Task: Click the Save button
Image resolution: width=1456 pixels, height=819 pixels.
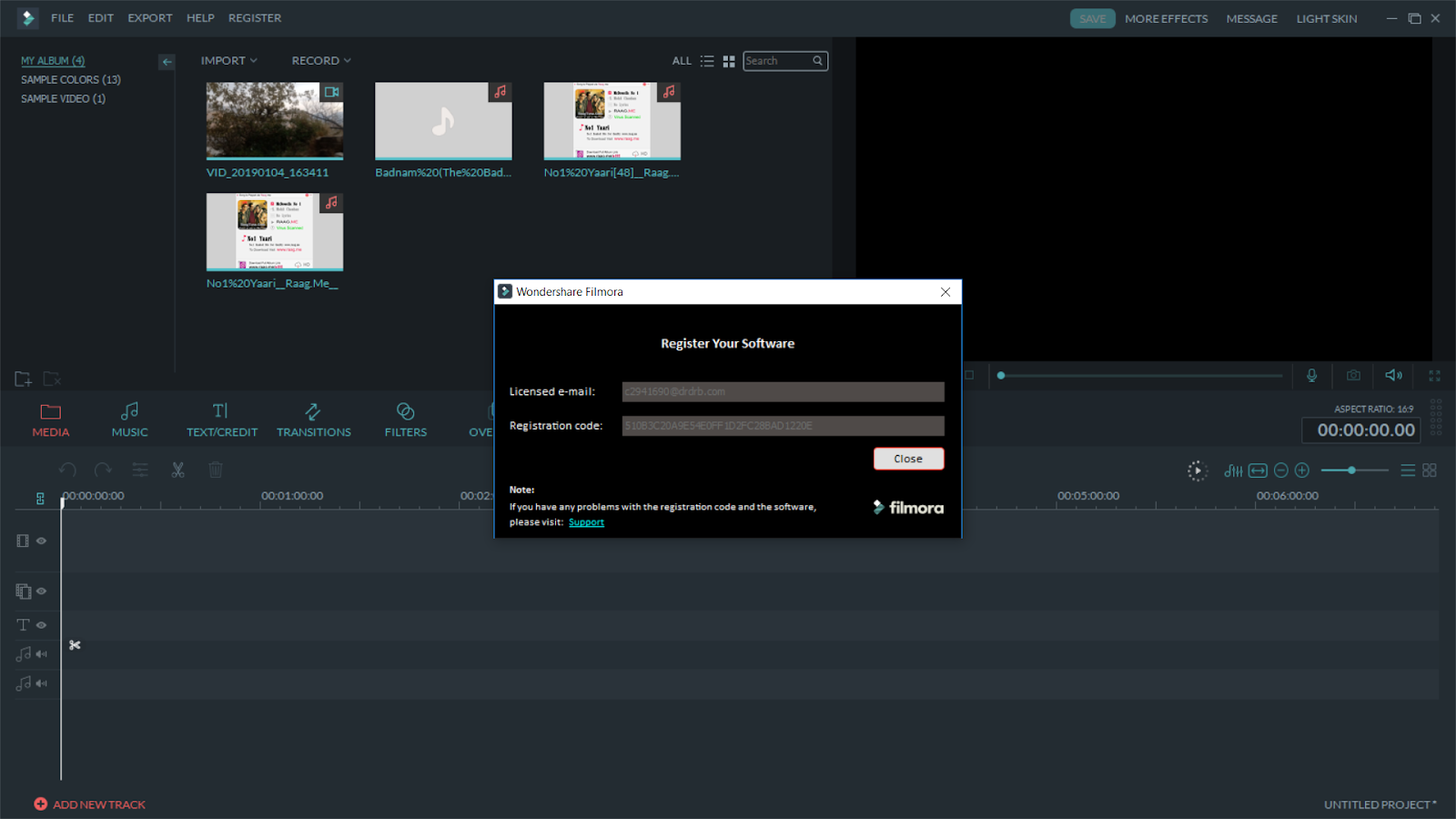Action: pos(1093,18)
